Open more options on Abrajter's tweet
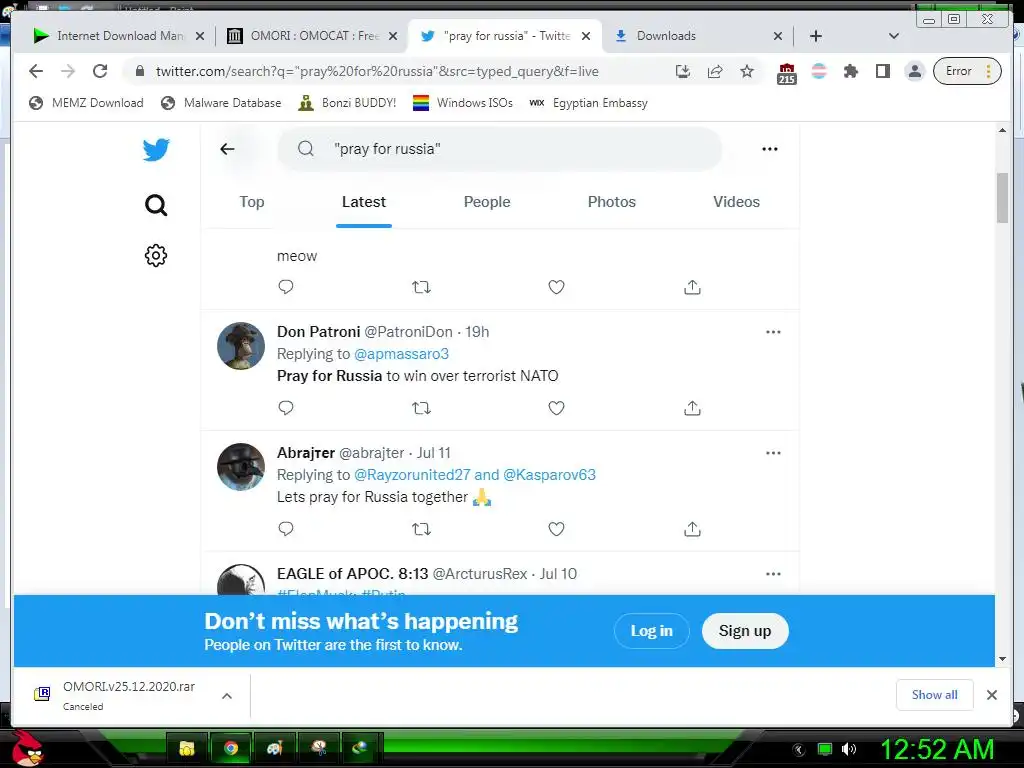The height and width of the screenshot is (768, 1024). coord(773,453)
